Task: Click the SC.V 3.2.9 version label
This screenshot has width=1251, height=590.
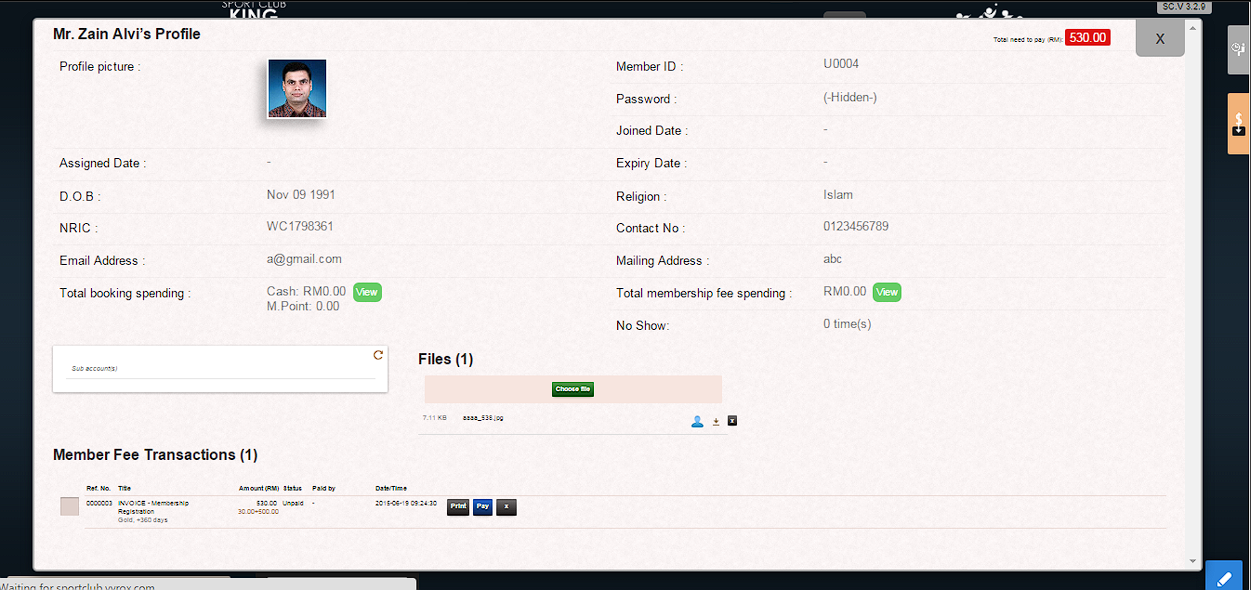Action: 1184,7
